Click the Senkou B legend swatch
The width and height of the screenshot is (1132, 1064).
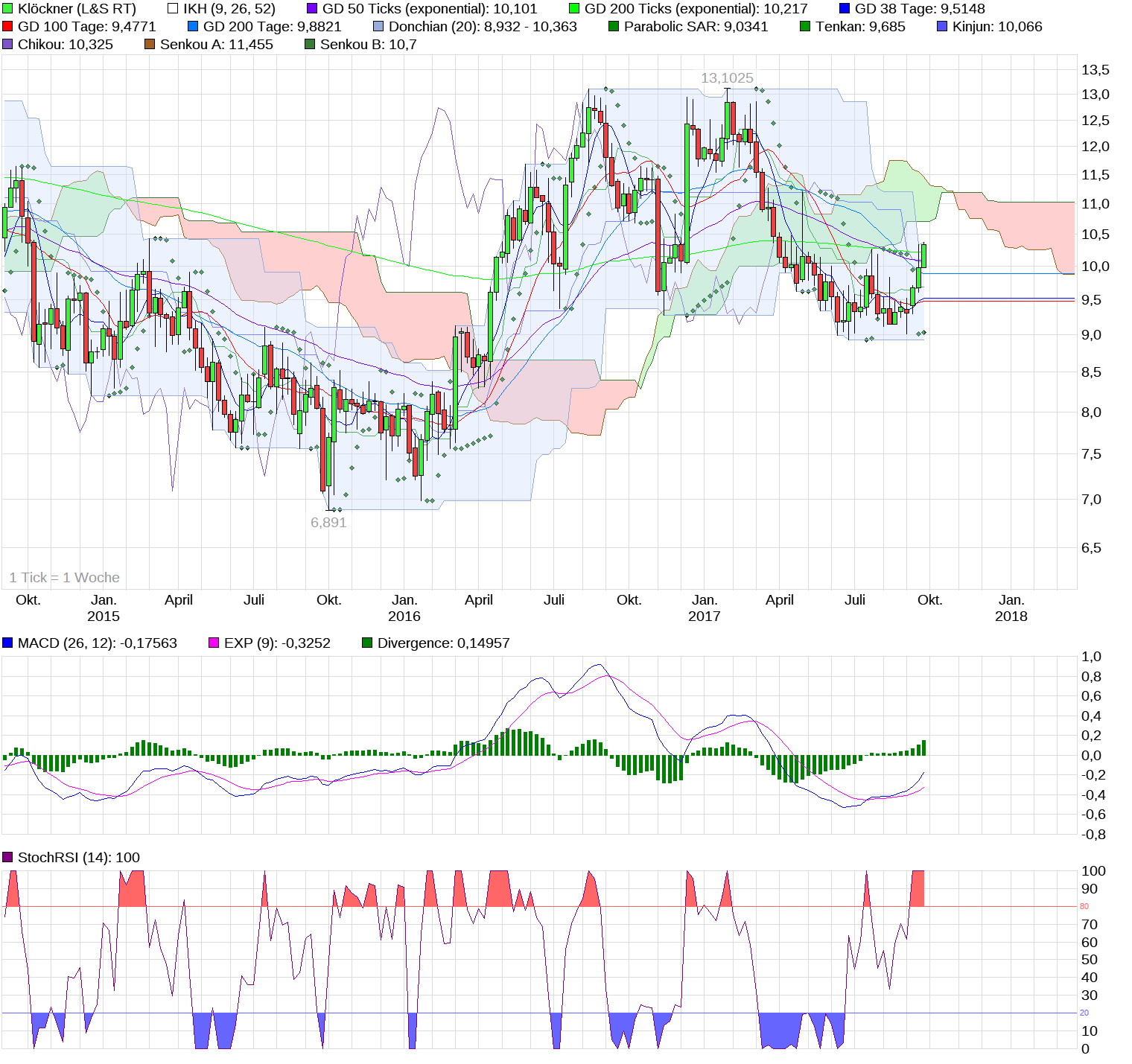coord(310,45)
